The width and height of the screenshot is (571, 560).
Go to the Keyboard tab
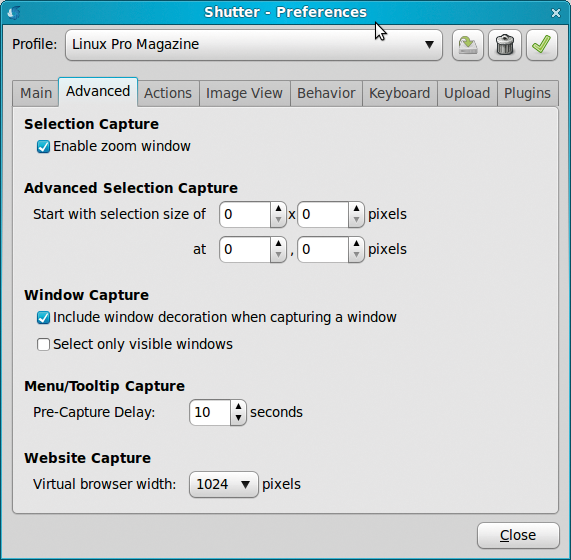(399, 93)
